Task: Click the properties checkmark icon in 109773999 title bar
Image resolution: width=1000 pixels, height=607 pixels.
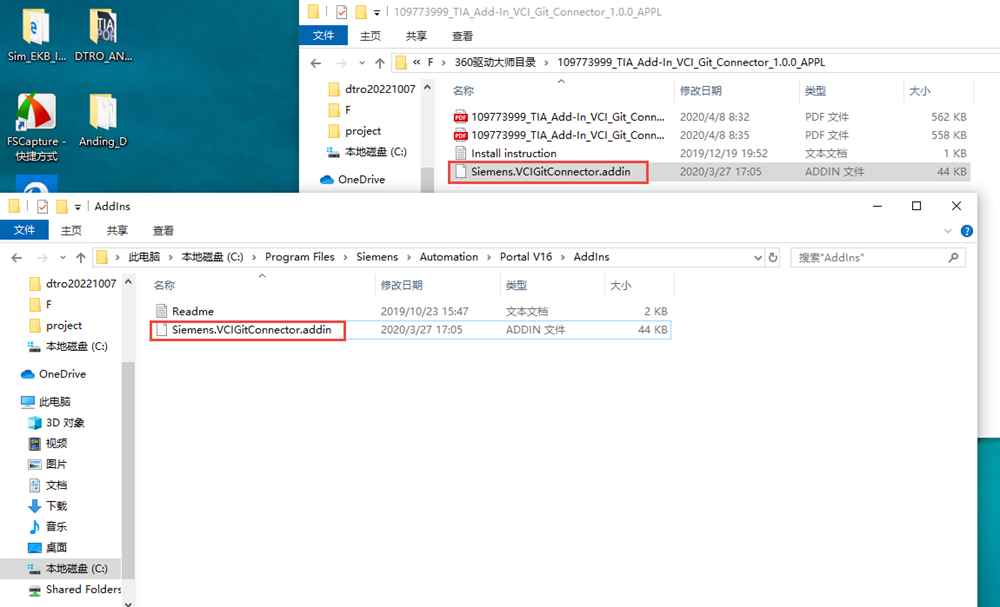Action: click(342, 12)
